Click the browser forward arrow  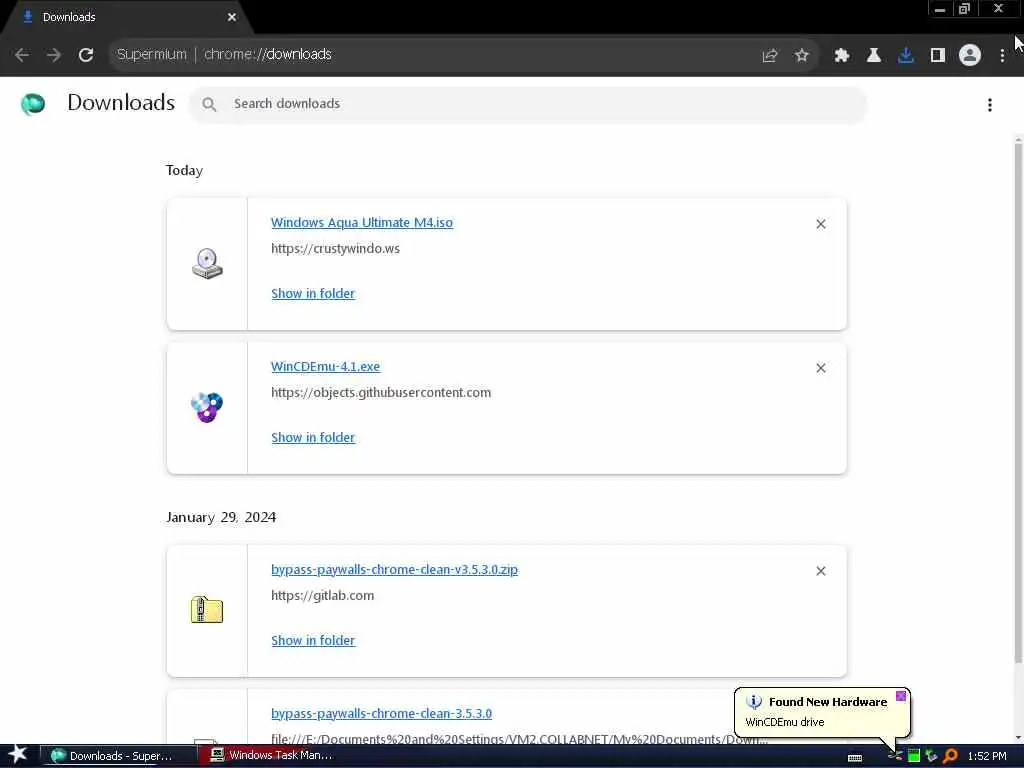pos(54,55)
